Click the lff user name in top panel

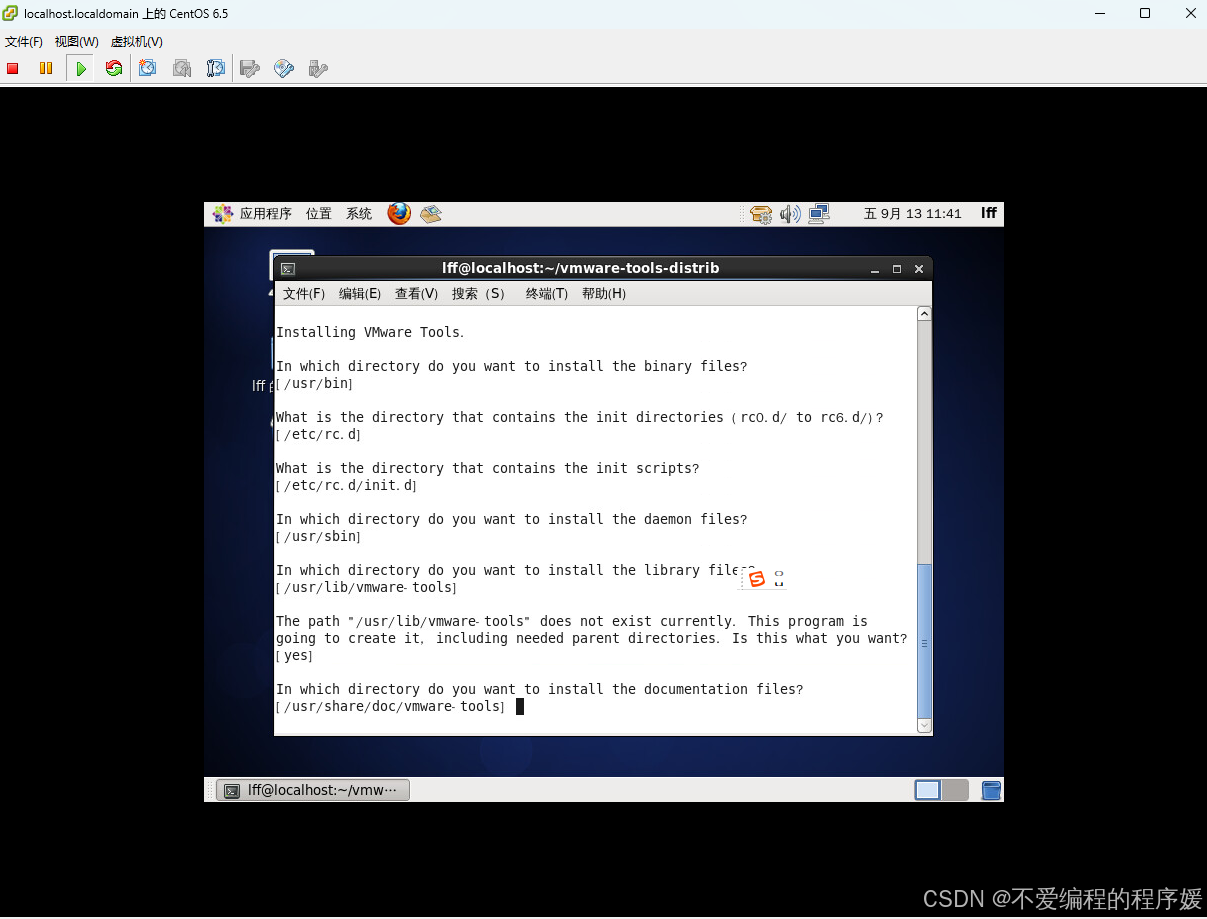pyautogui.click(x=989, y=213)
